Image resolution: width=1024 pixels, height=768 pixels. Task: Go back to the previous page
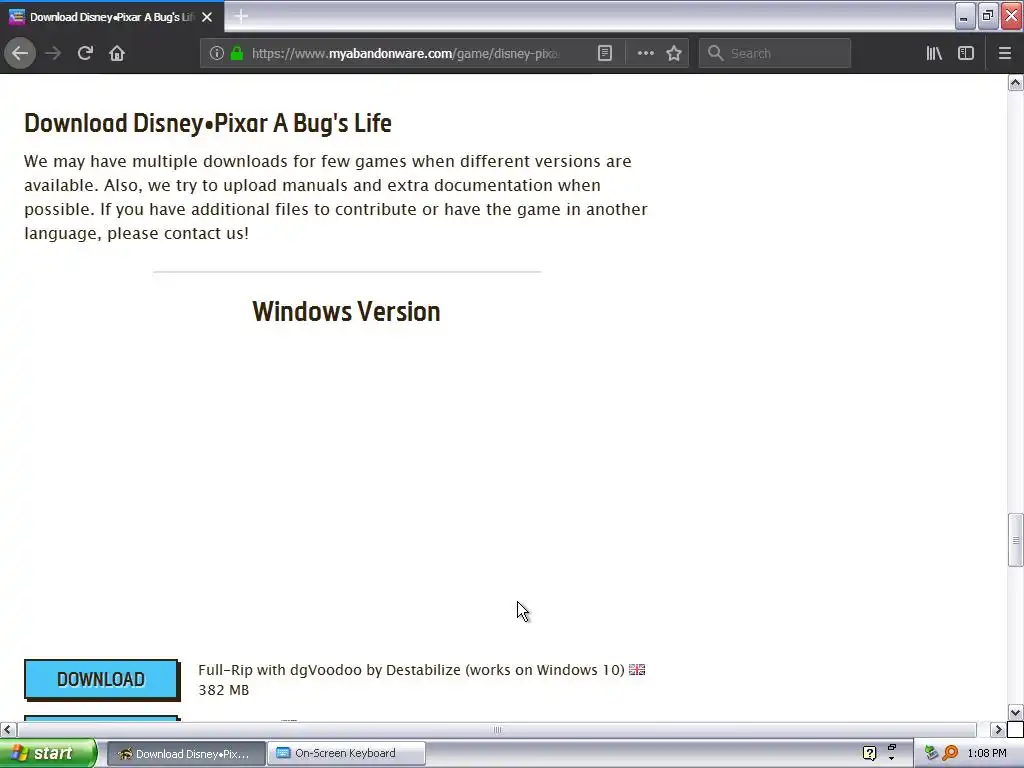tap(20, 53)
